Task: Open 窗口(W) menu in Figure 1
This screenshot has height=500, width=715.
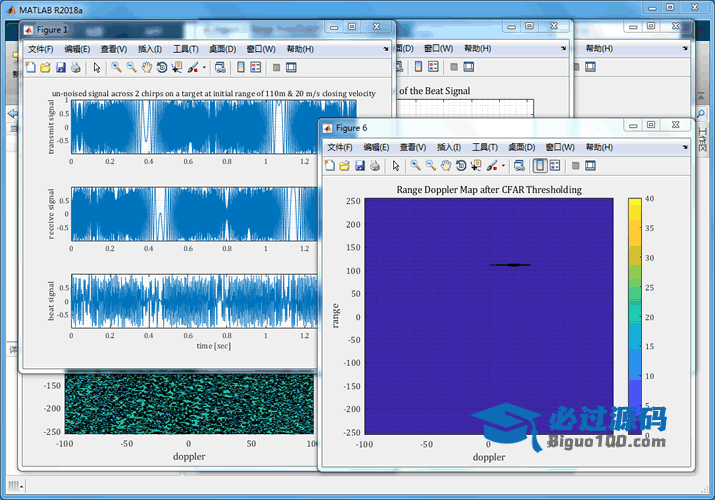Action: 261,49
